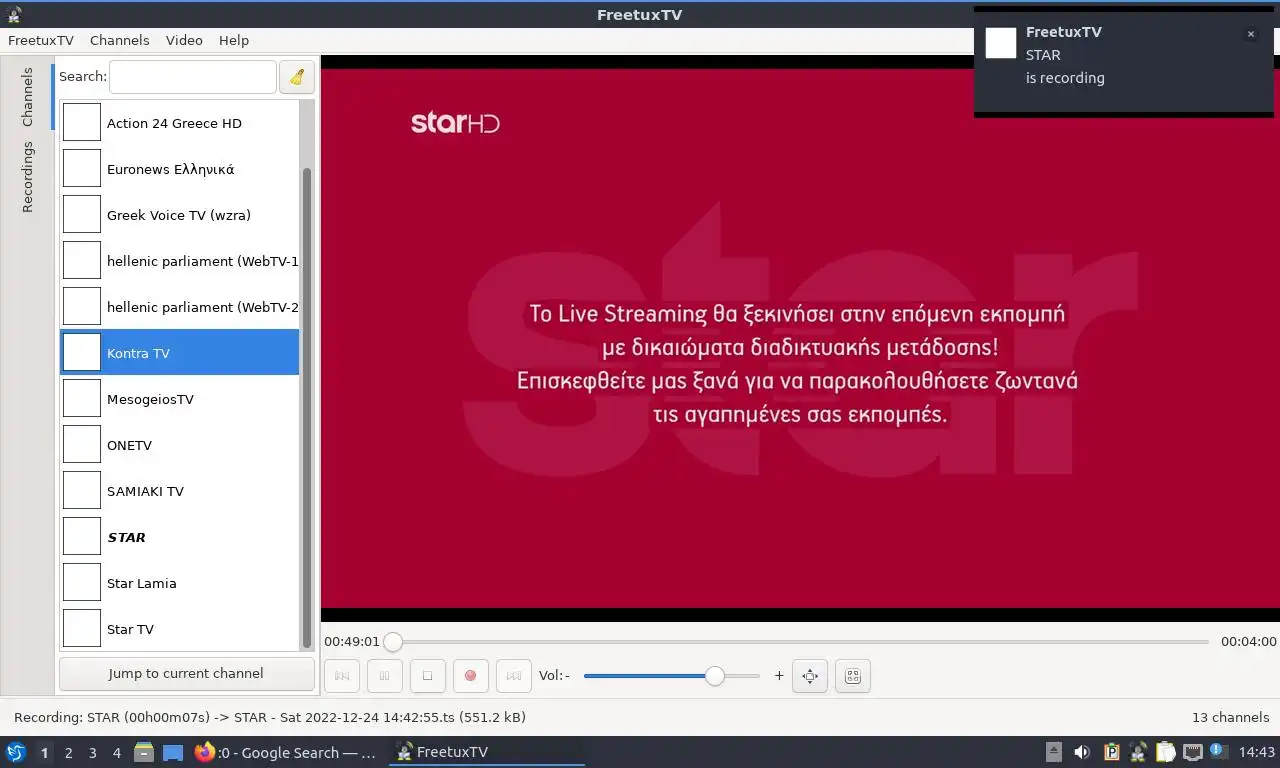
Task: Open the taskbar start menu icon
Action: point(15,752)
